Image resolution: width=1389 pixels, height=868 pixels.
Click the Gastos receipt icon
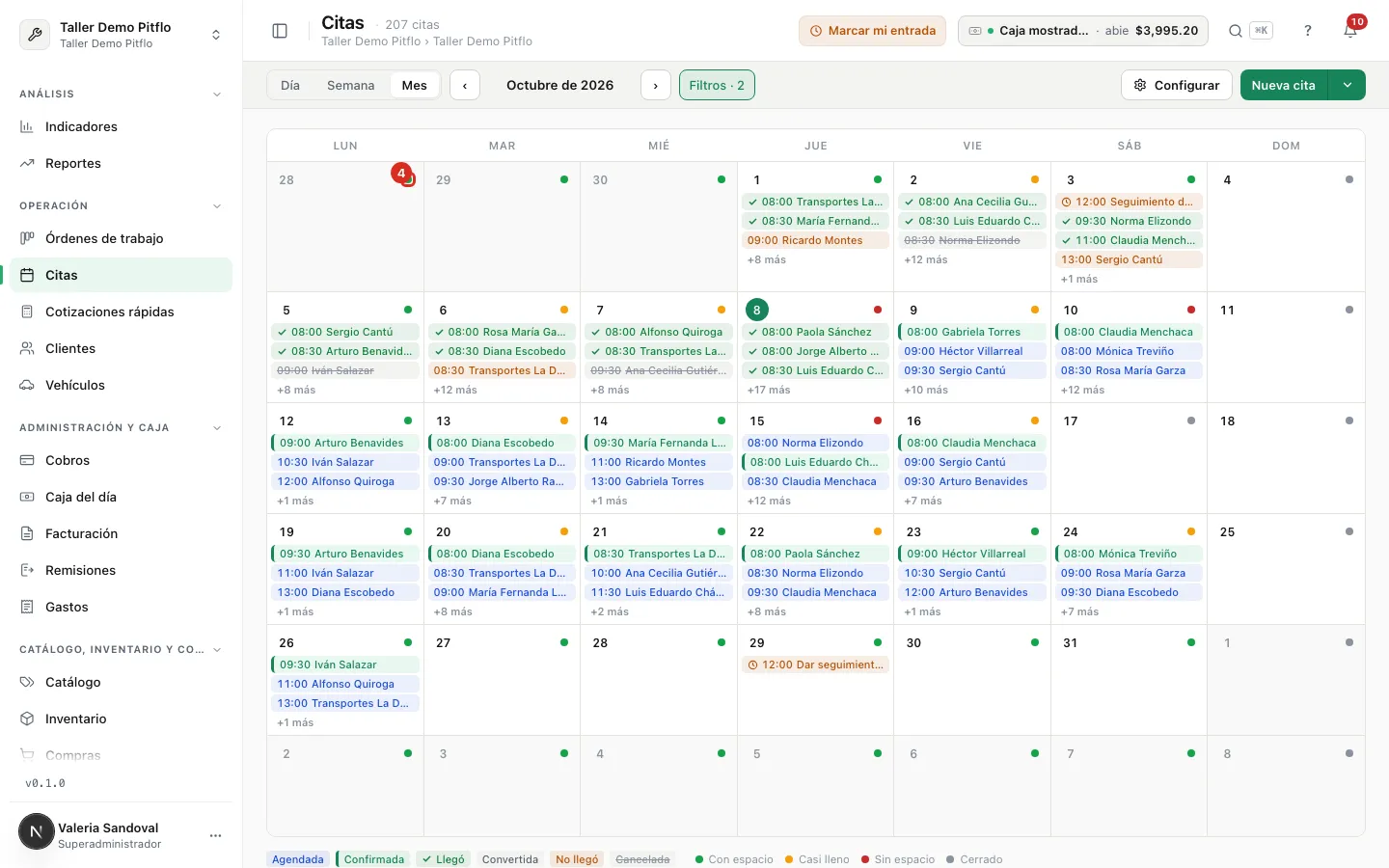coord(27,607)
